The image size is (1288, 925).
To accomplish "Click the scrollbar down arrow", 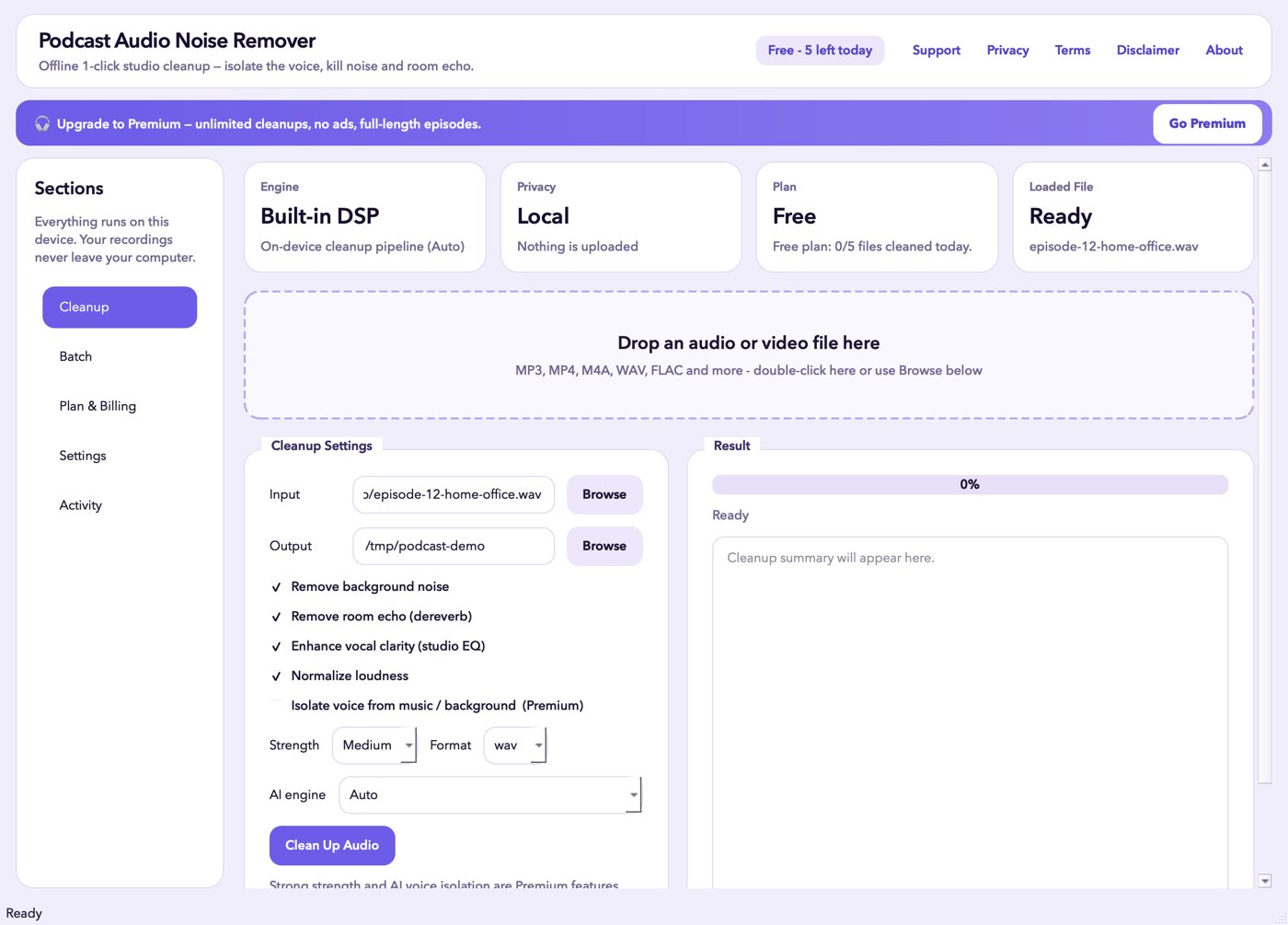I will point(1265,881).
